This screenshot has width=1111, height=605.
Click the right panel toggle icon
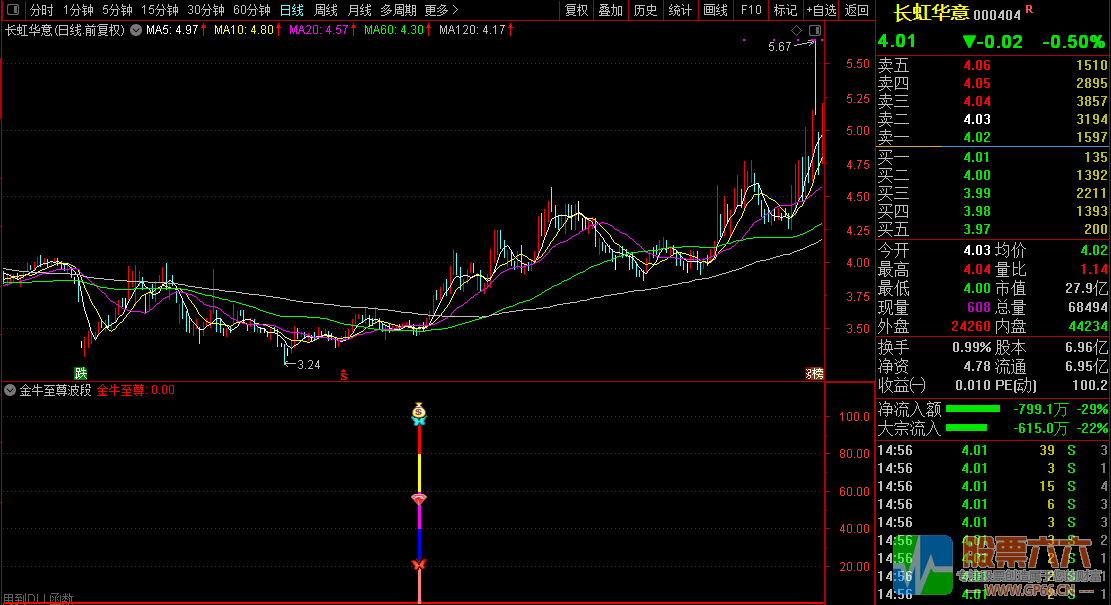(x=814, y=29)
